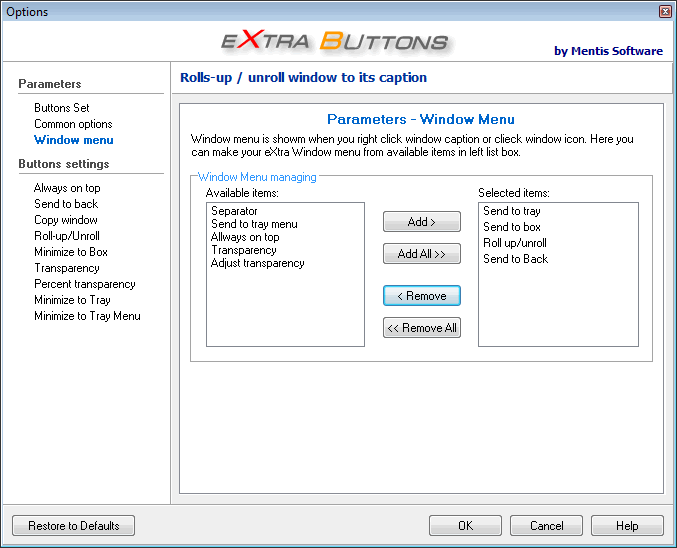Open Minimize to Box settings

[x=70, y=252]
